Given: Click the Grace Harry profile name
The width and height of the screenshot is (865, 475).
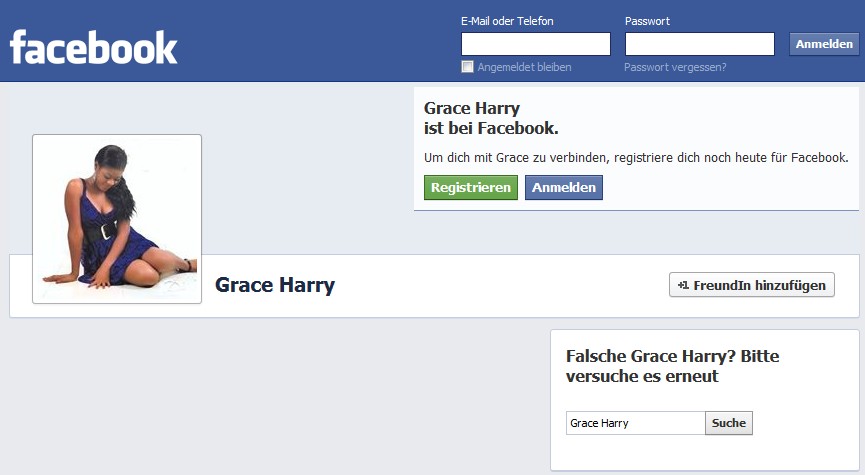Looking at the screenshot, I should 275,285.
